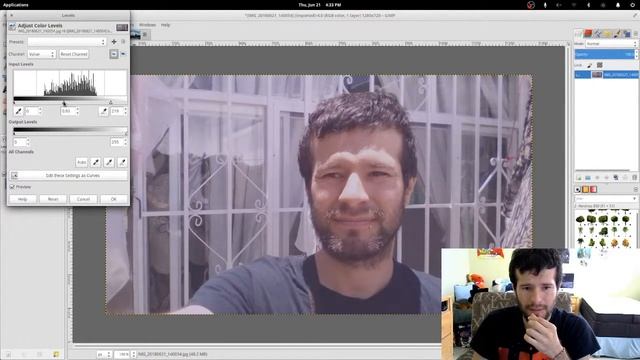Click the image thumbnail tab above canvas
Screen dimensions: 640x360
[136, 35]
